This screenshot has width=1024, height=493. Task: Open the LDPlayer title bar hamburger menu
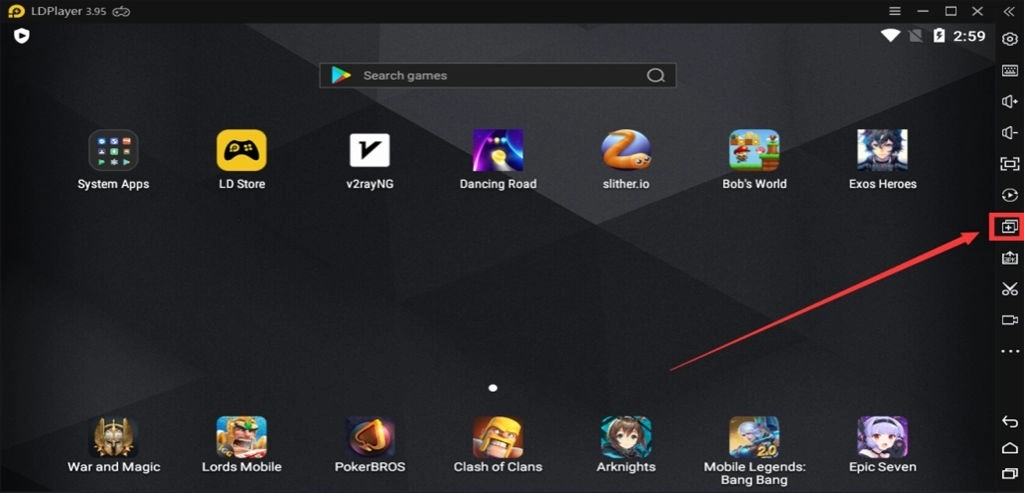pos(895,12)
